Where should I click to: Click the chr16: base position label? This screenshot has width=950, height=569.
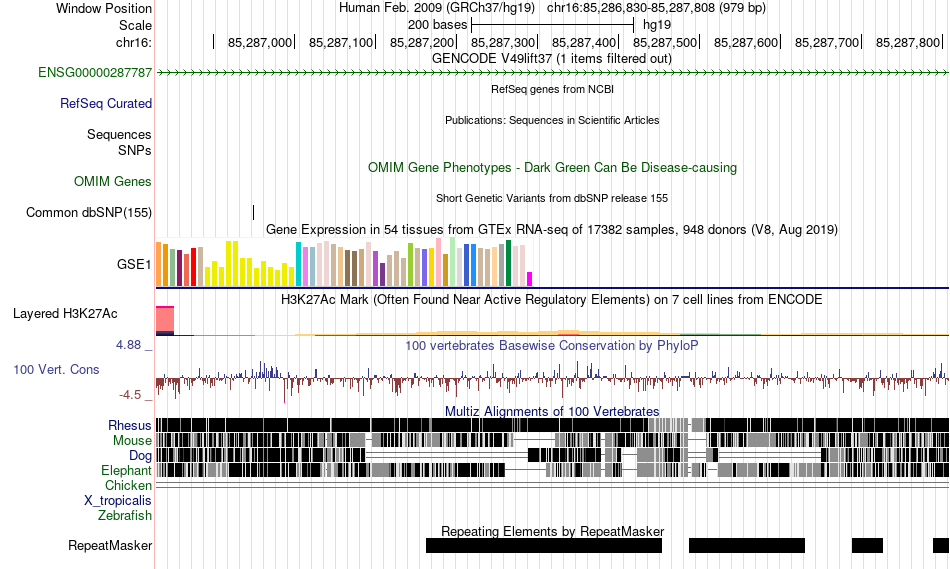[x=134, y=42]
